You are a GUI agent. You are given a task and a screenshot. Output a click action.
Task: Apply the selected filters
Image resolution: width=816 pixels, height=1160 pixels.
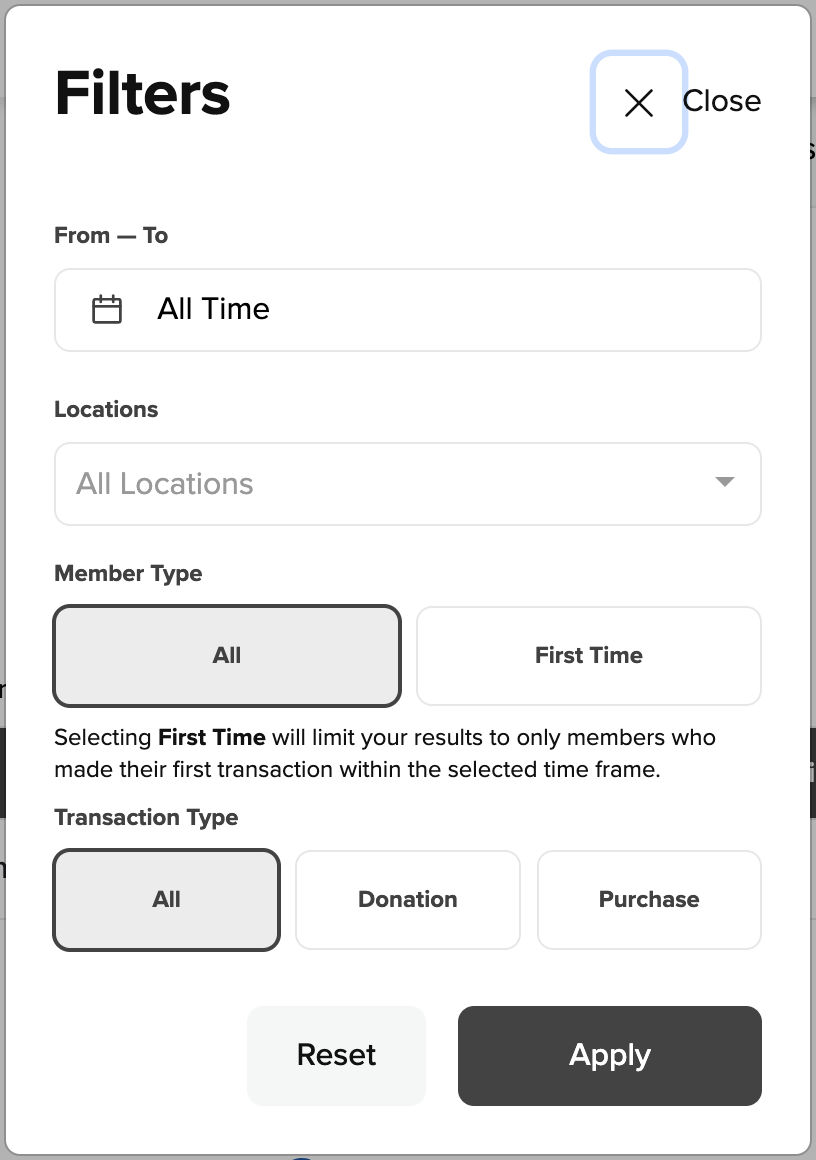pyautogui.click(x=610, y=1056)
